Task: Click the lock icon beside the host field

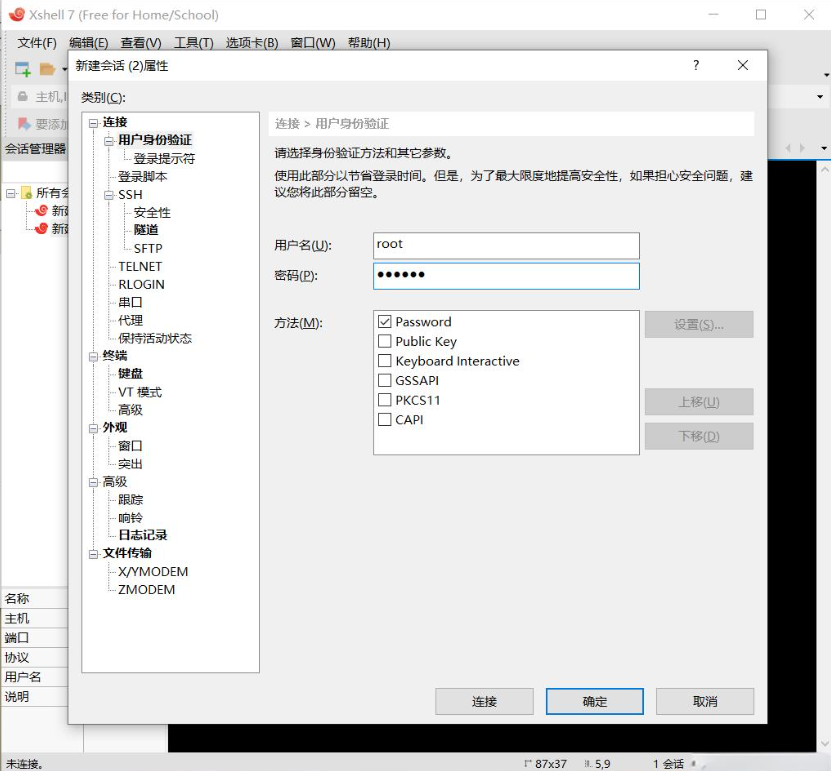Action: (x=23, y=96)
